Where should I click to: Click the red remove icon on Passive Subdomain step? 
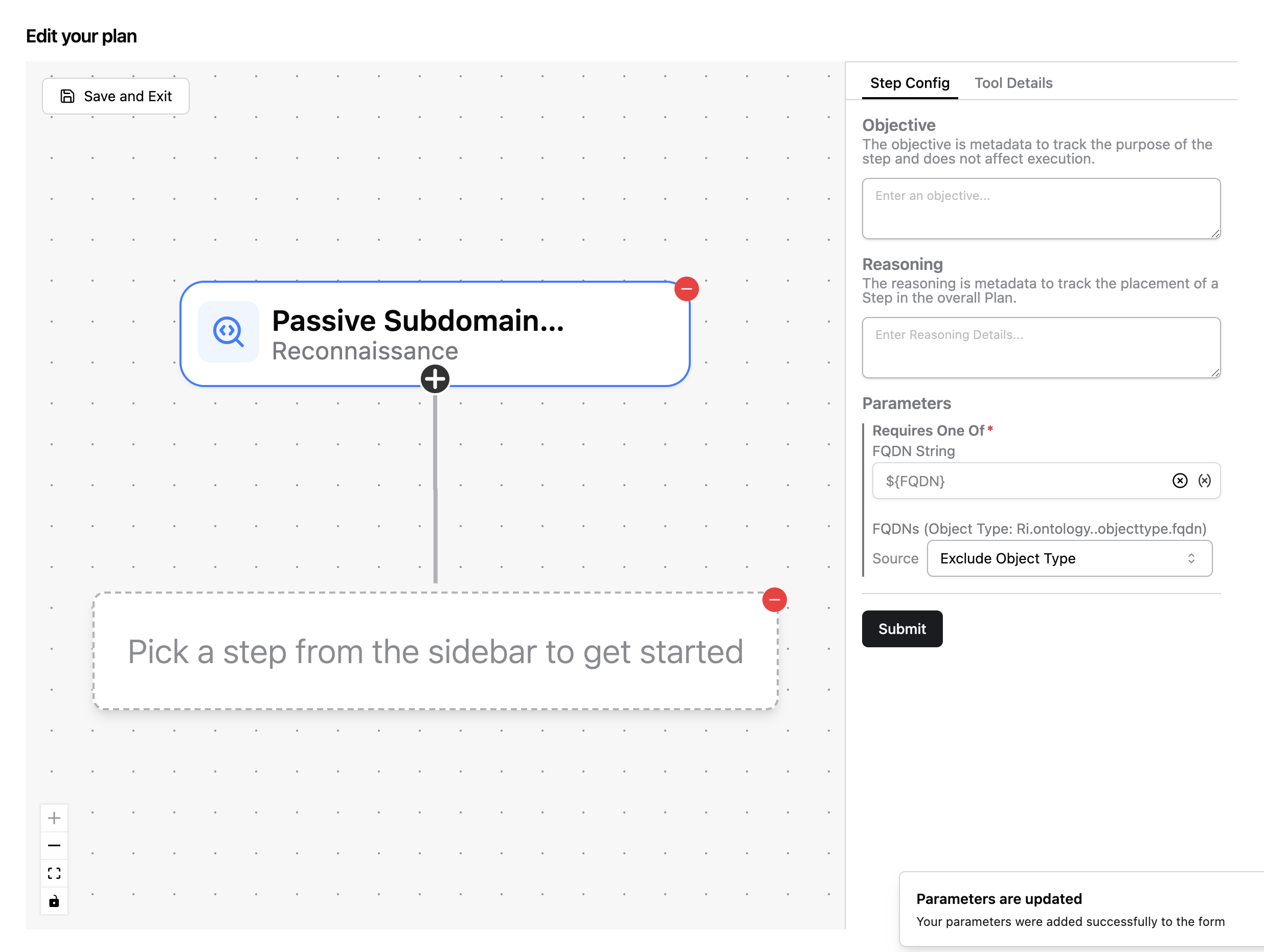coord(686,289)
